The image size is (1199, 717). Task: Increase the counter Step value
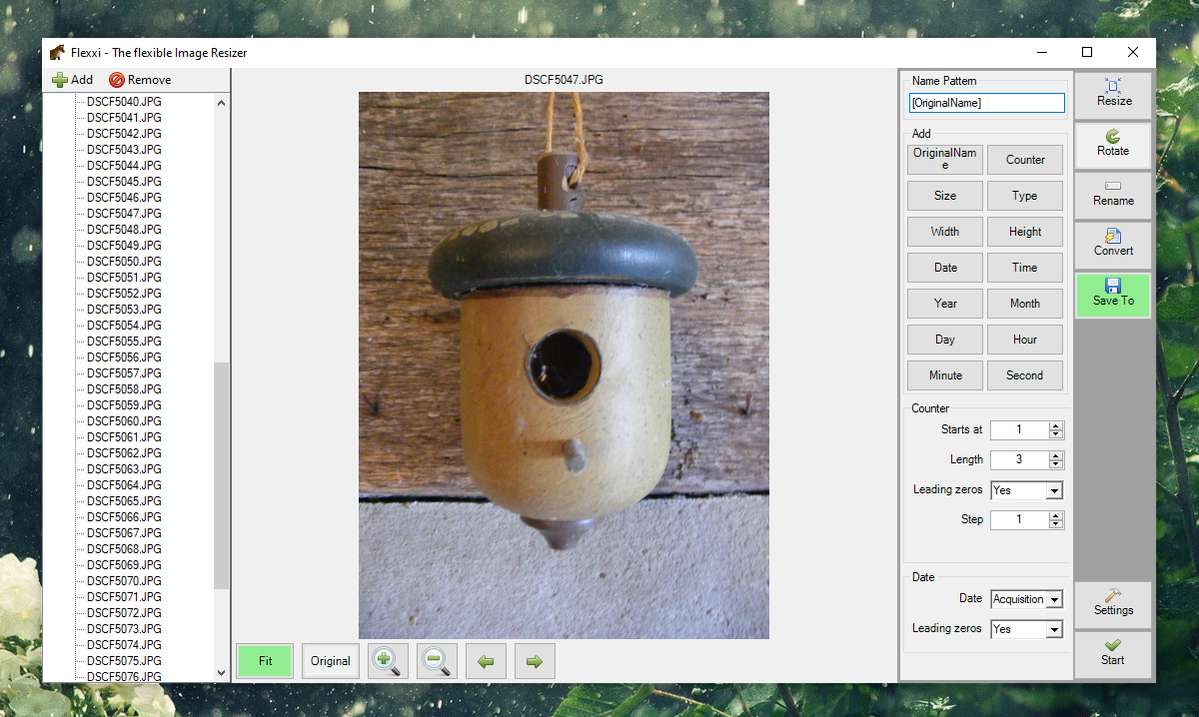pyautogui.click(x=1056, y=516)
